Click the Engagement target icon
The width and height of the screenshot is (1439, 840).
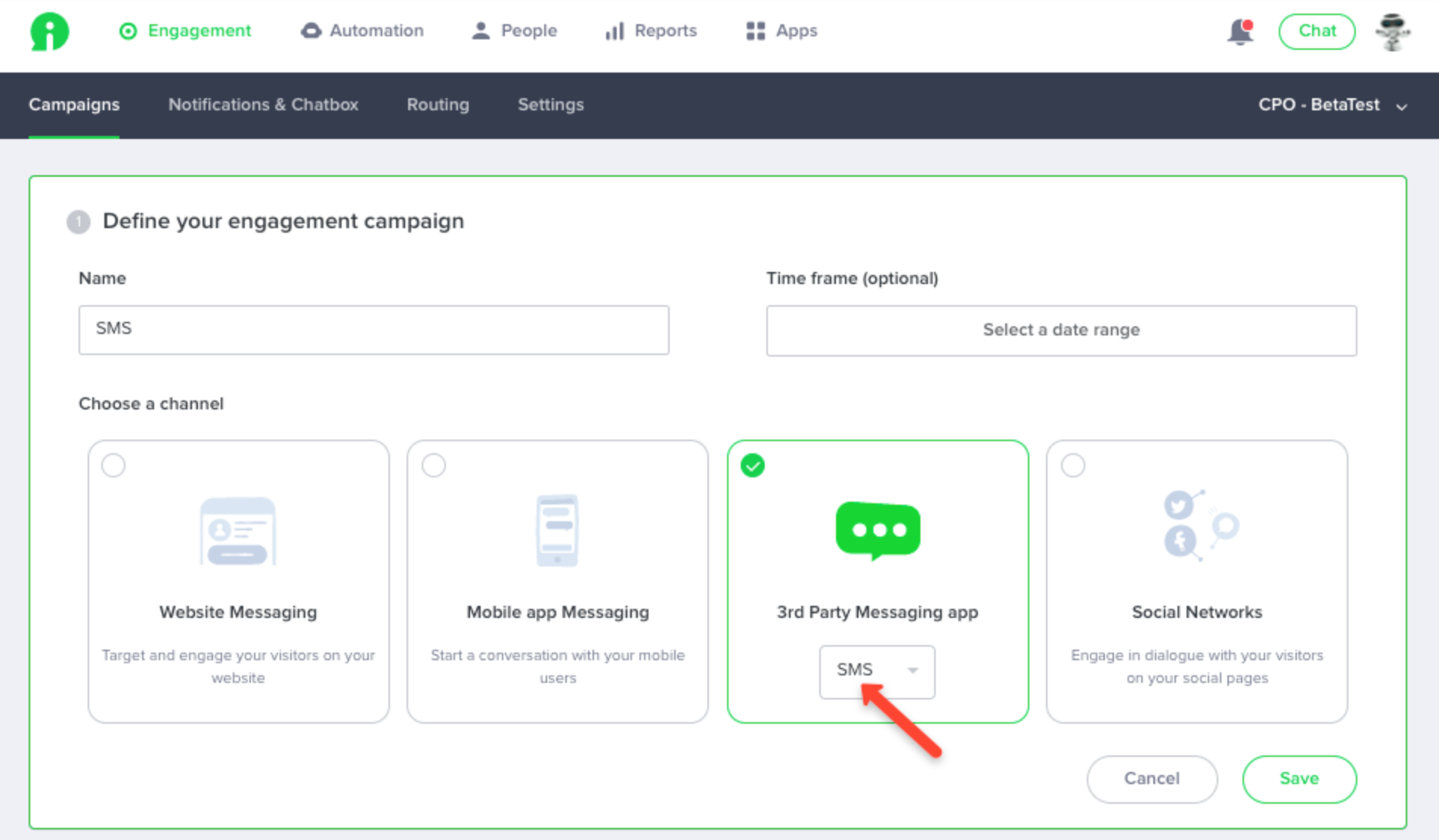tap(128, 31)
